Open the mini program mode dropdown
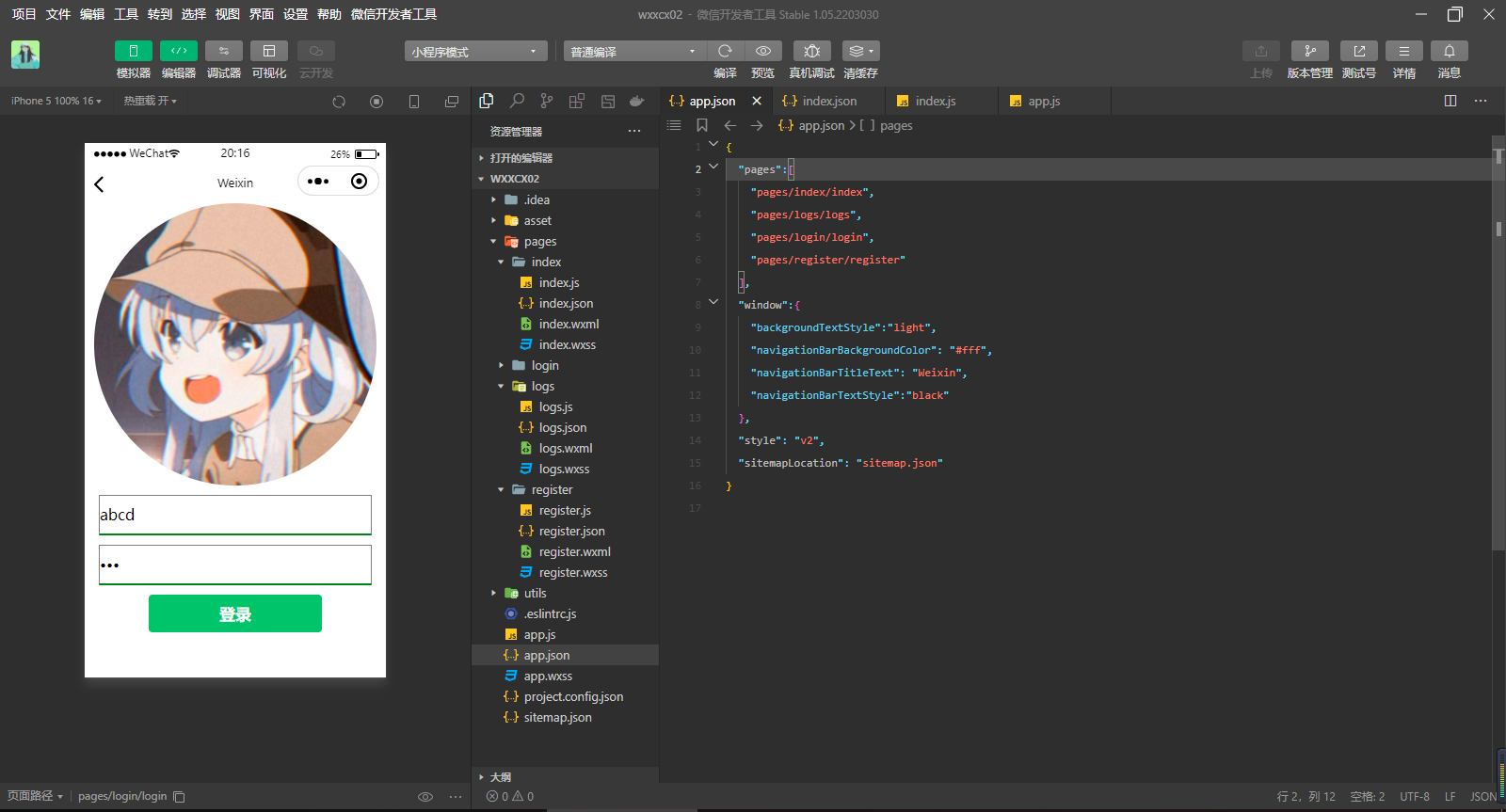This screenshot has width=1506, height=812. coord(476,51)
